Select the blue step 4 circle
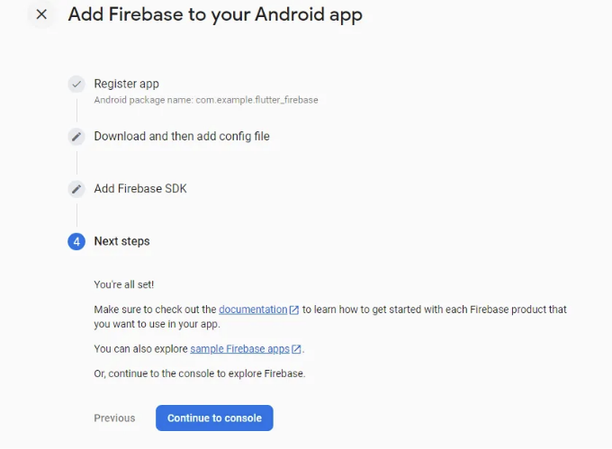This screenshot has width=612, height=449. tap(76, 242)
